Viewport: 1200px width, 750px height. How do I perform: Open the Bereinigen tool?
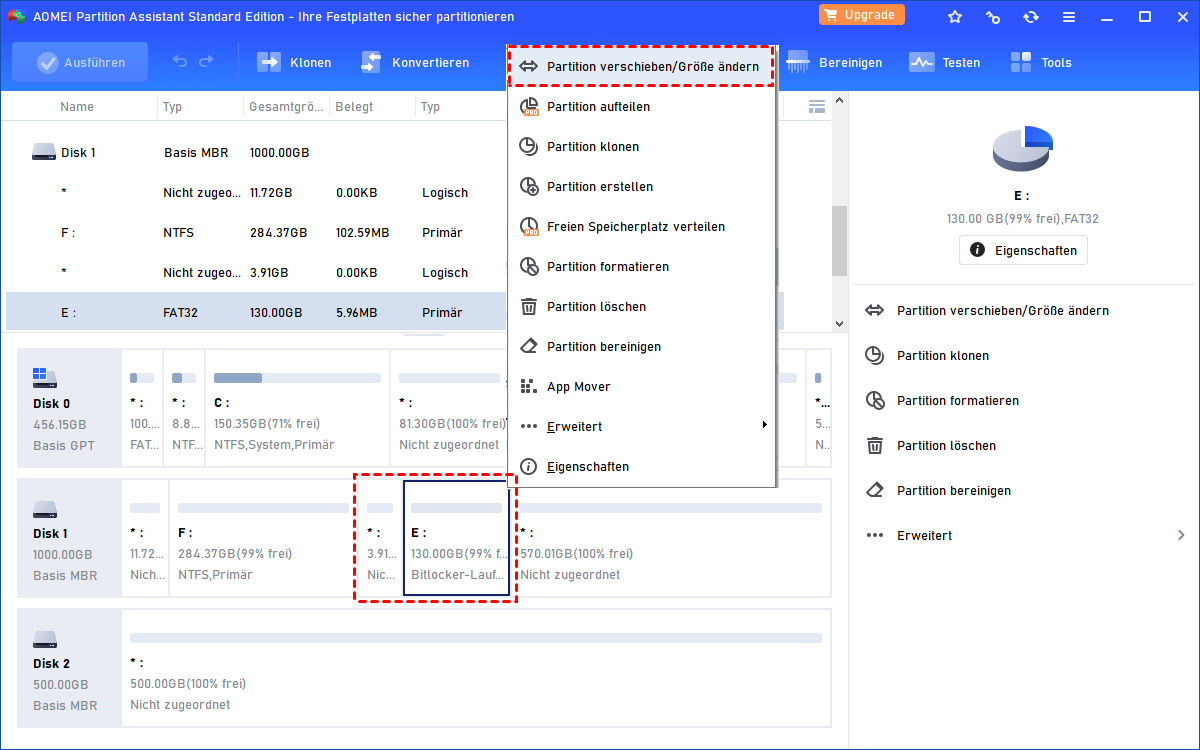834,62
